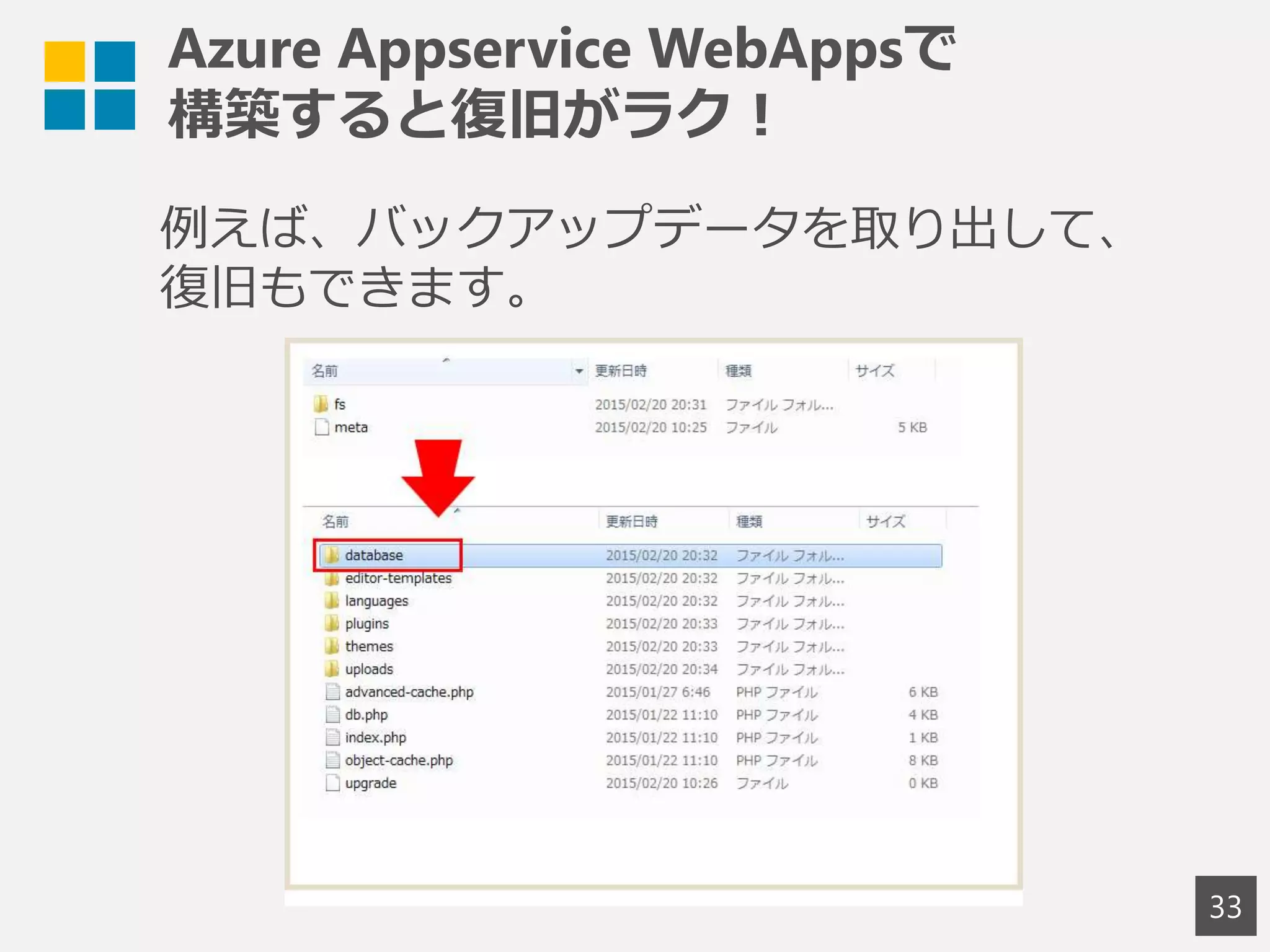Open the 名前 column dropdown arrow in upper list
The image size is (1270, 952).
579,371
